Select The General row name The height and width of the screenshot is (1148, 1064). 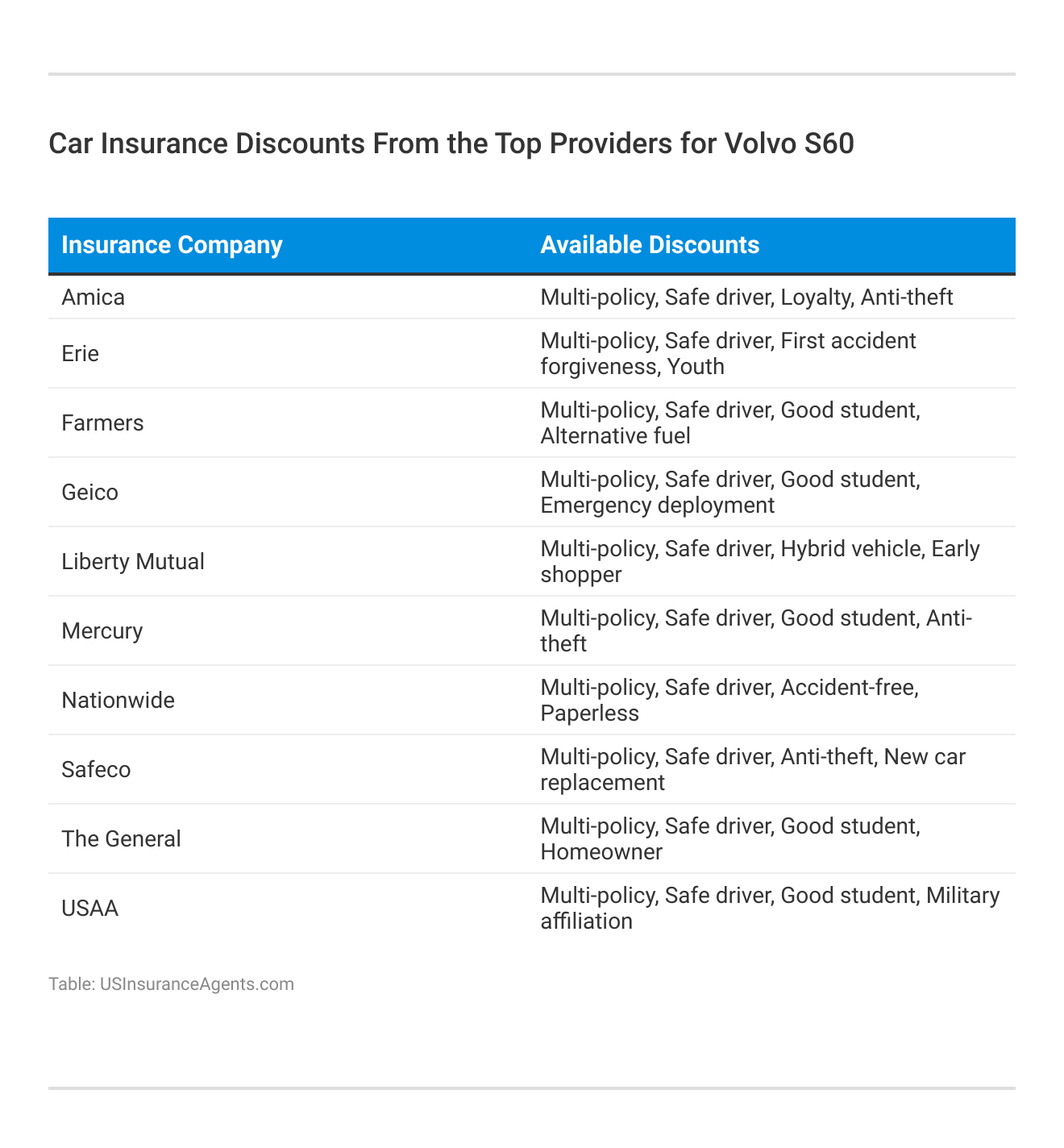coord(121,839)
